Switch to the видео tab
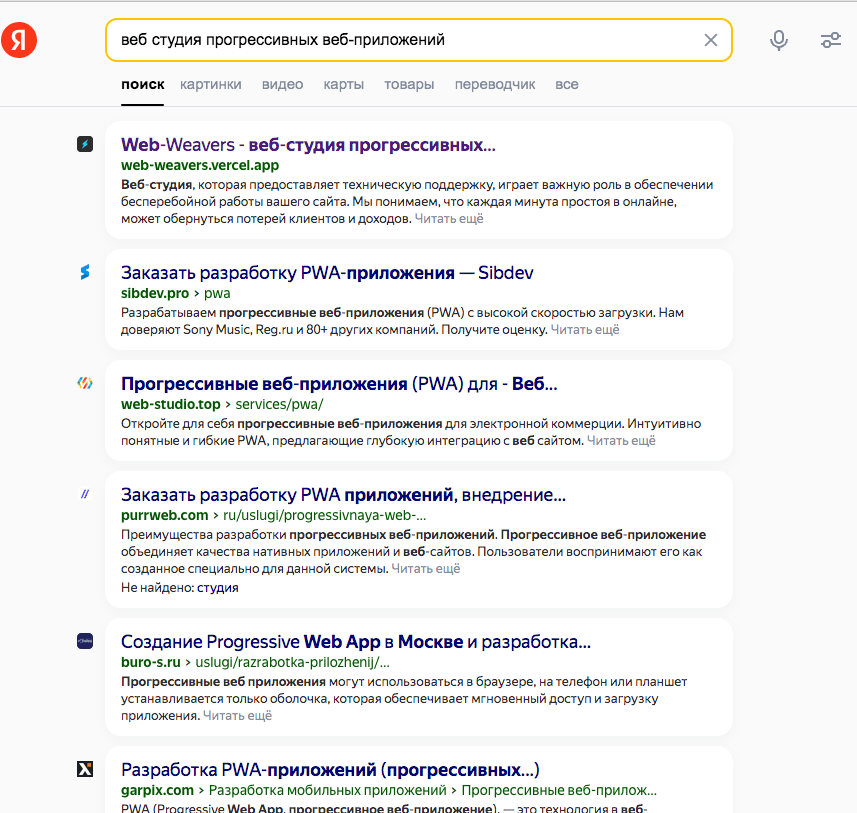This screenshot has height=813, width=857. click(x=282, y=85)
